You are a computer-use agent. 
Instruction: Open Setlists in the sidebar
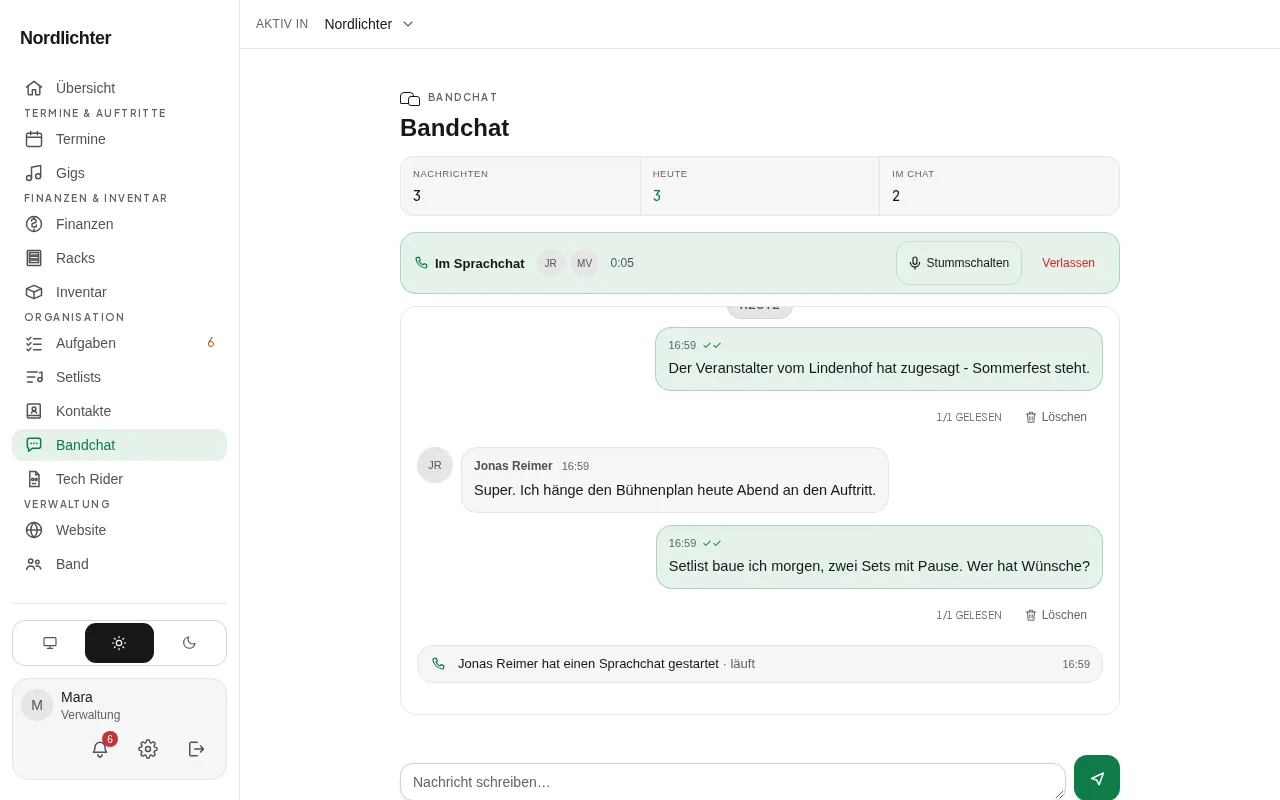point(120,377)
